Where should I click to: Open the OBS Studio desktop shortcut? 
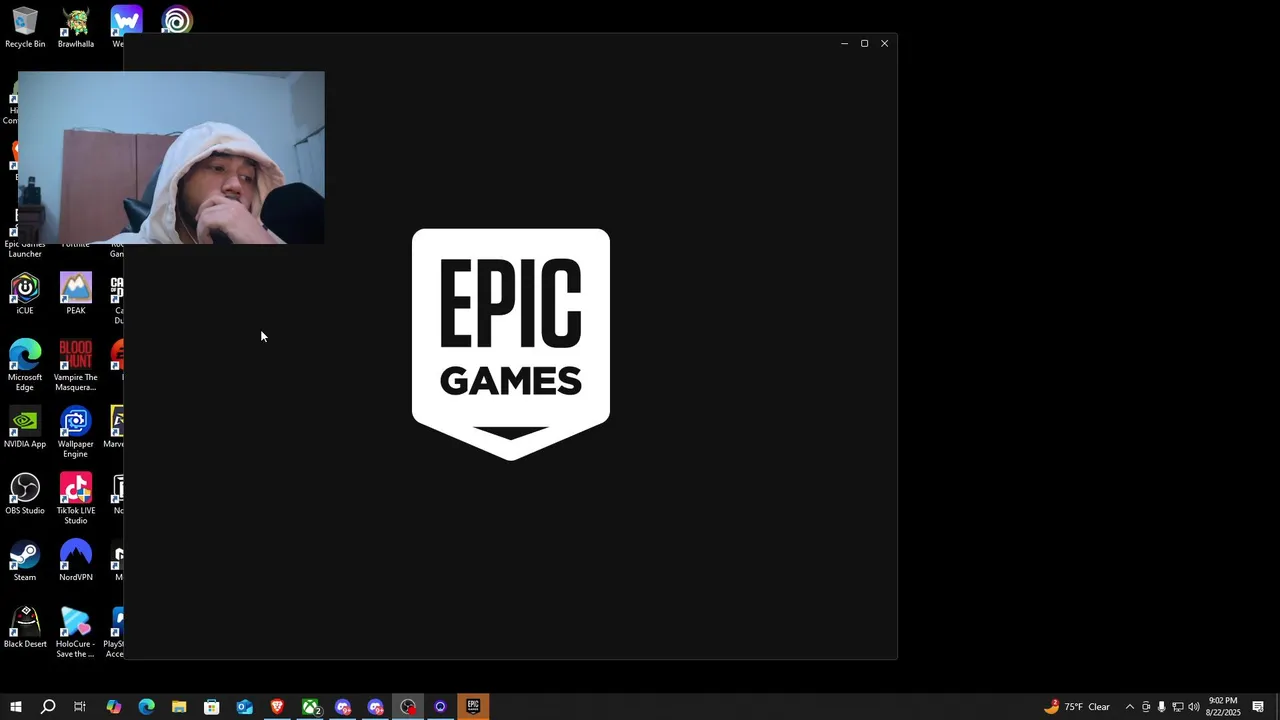25,494
